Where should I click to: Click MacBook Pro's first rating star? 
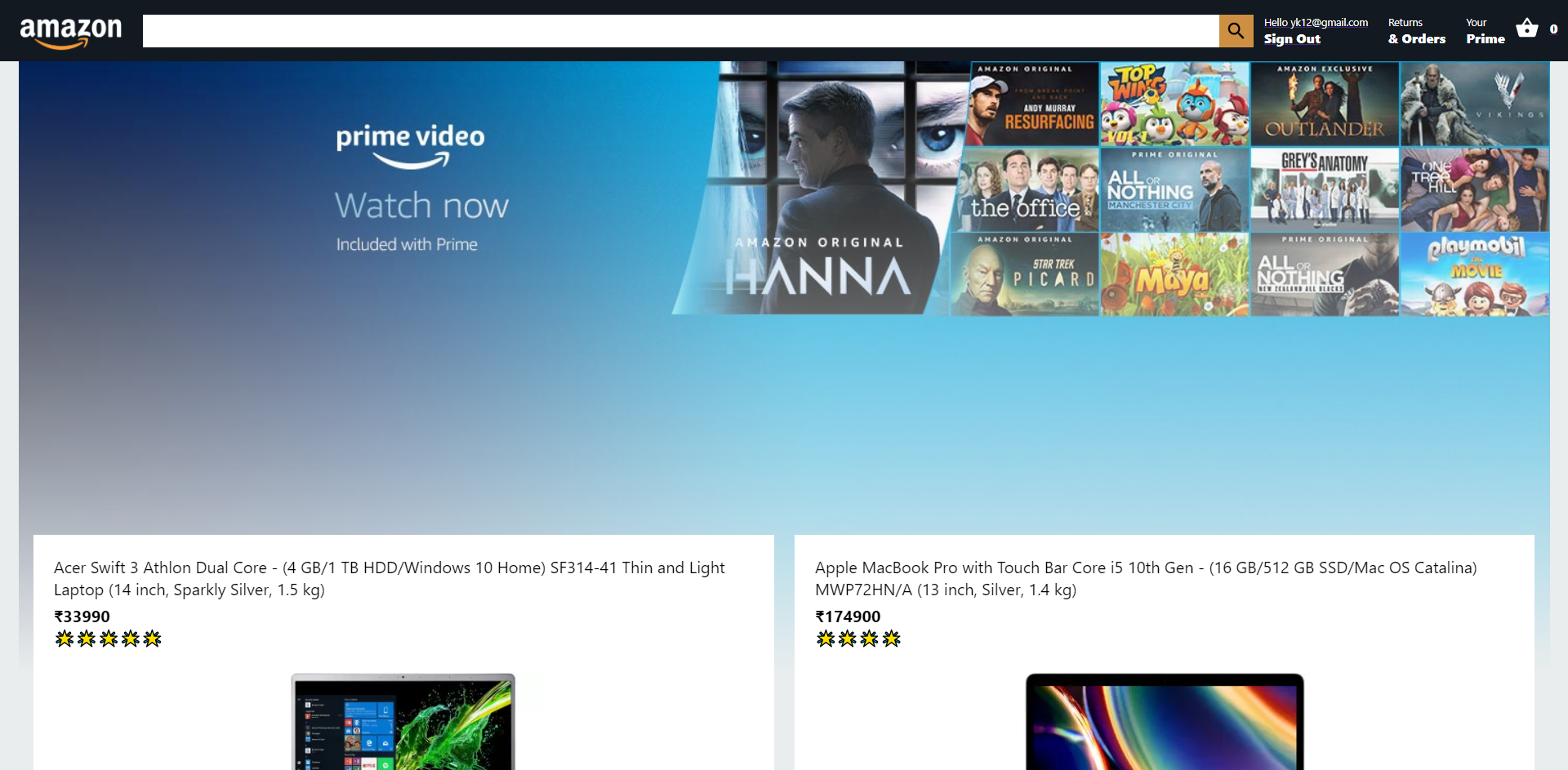click(x=826, y=639)
